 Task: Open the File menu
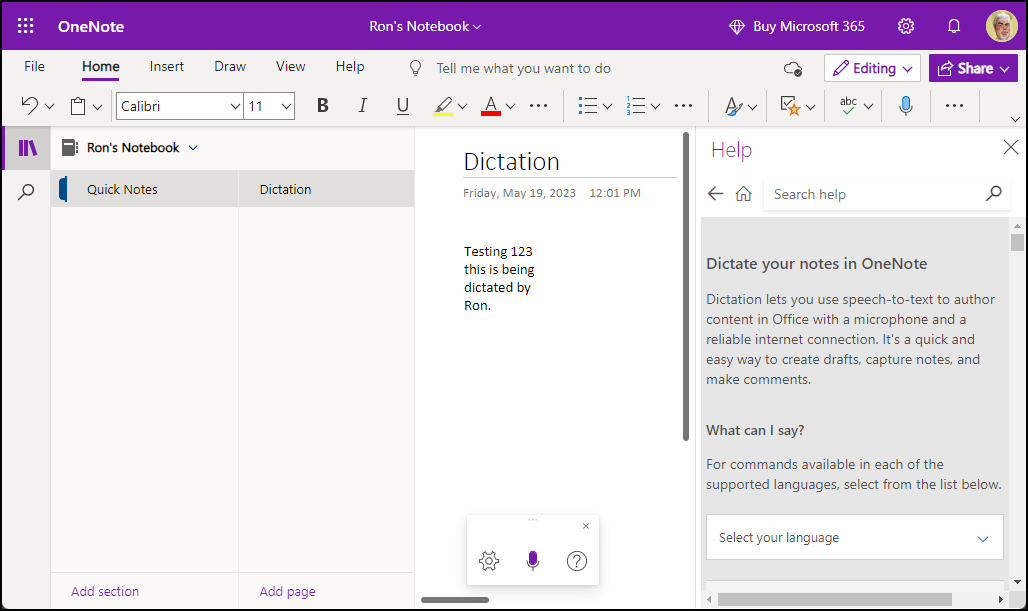pos(34,66)
